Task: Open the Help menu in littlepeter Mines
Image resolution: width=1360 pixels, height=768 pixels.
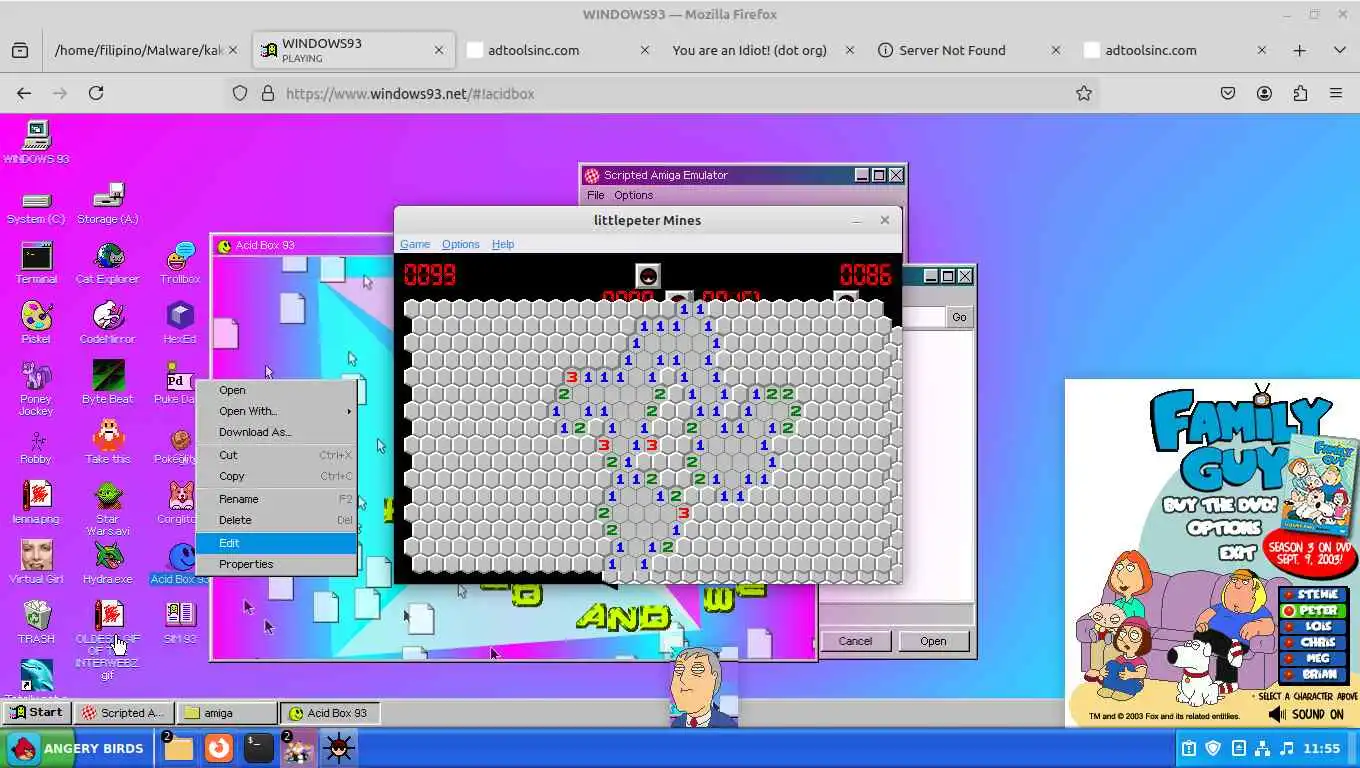Action: pos(503,244)
